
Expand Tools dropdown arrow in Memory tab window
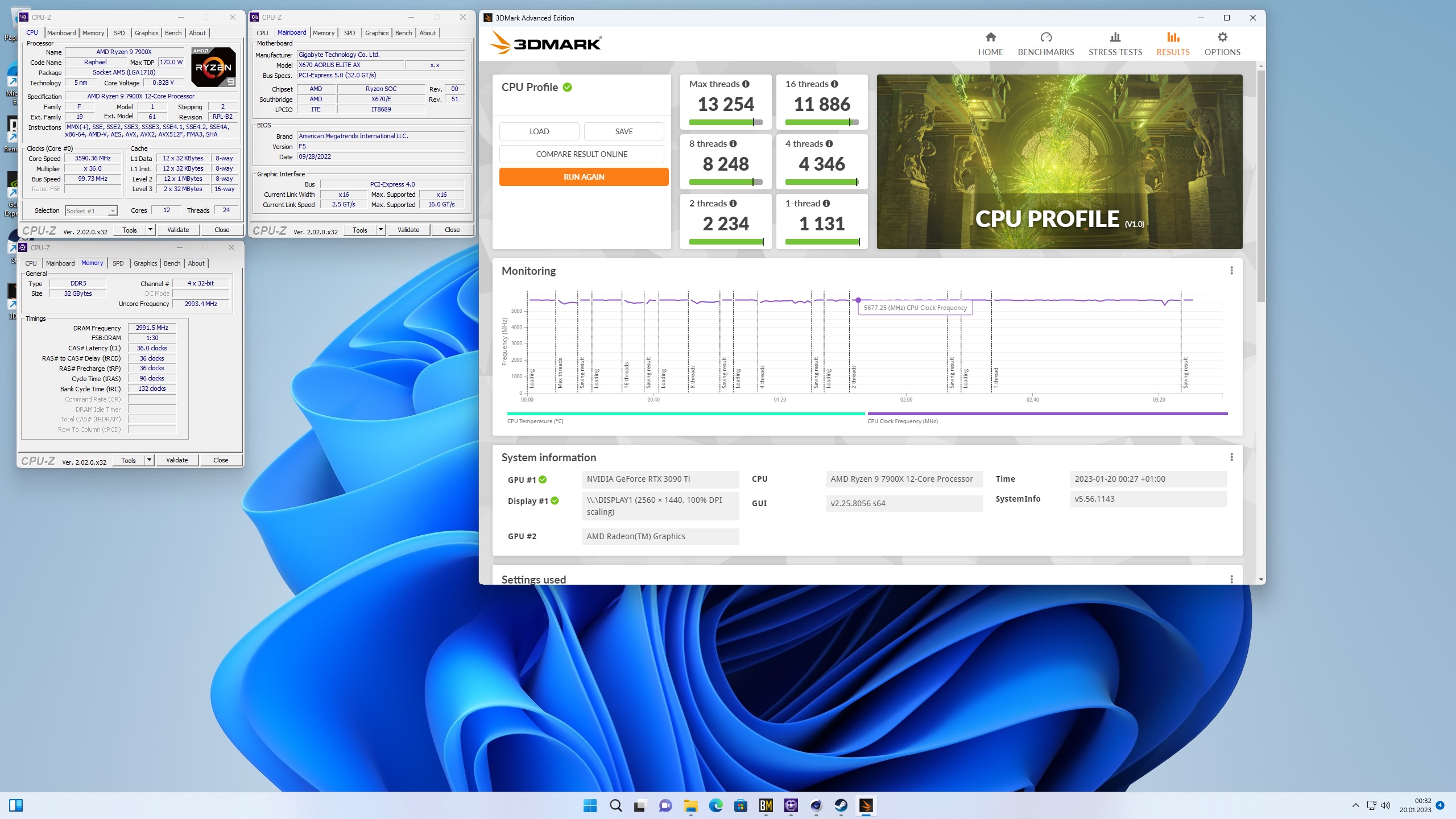click(149, 460)
